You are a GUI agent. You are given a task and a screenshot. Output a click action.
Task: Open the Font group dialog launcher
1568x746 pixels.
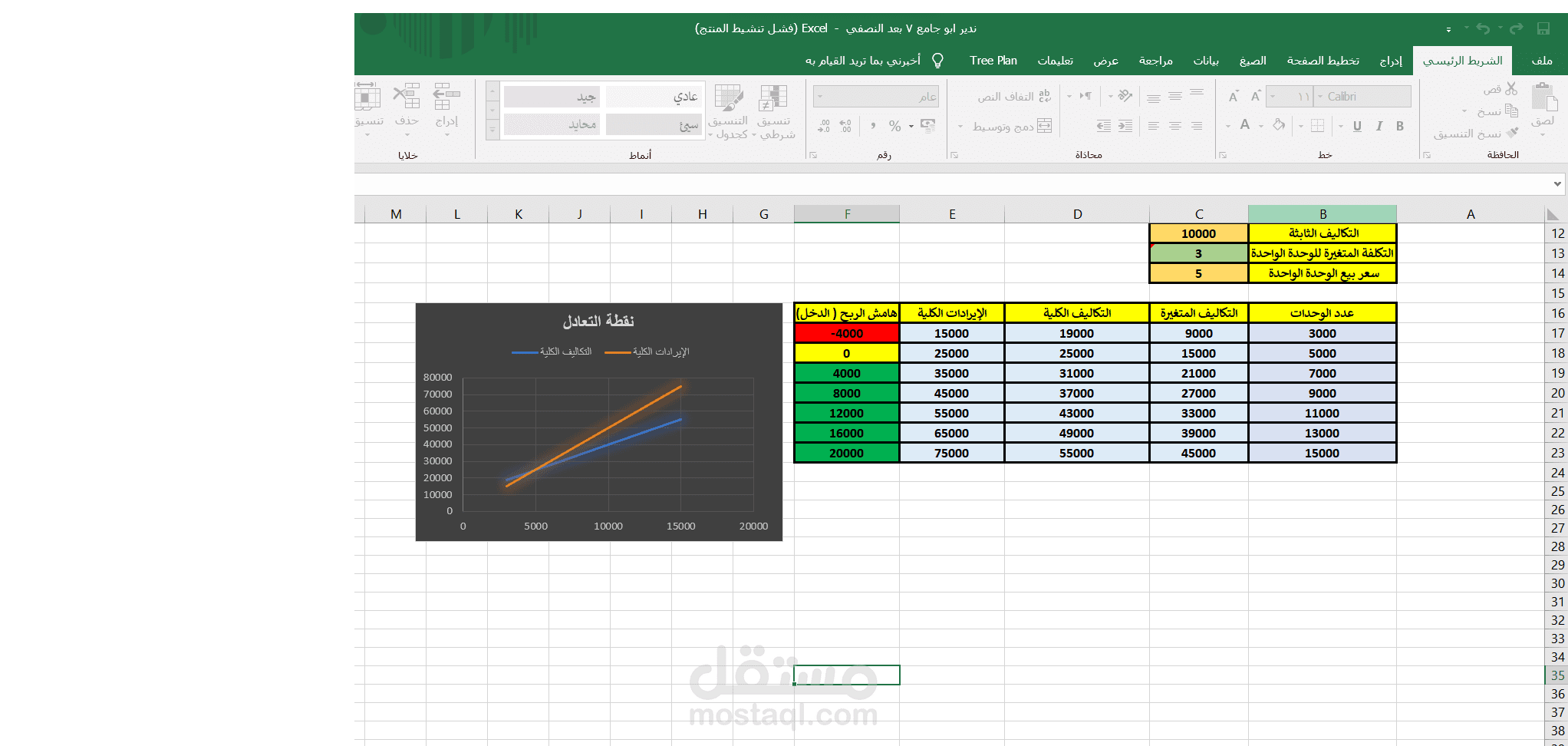(1223, 155)
